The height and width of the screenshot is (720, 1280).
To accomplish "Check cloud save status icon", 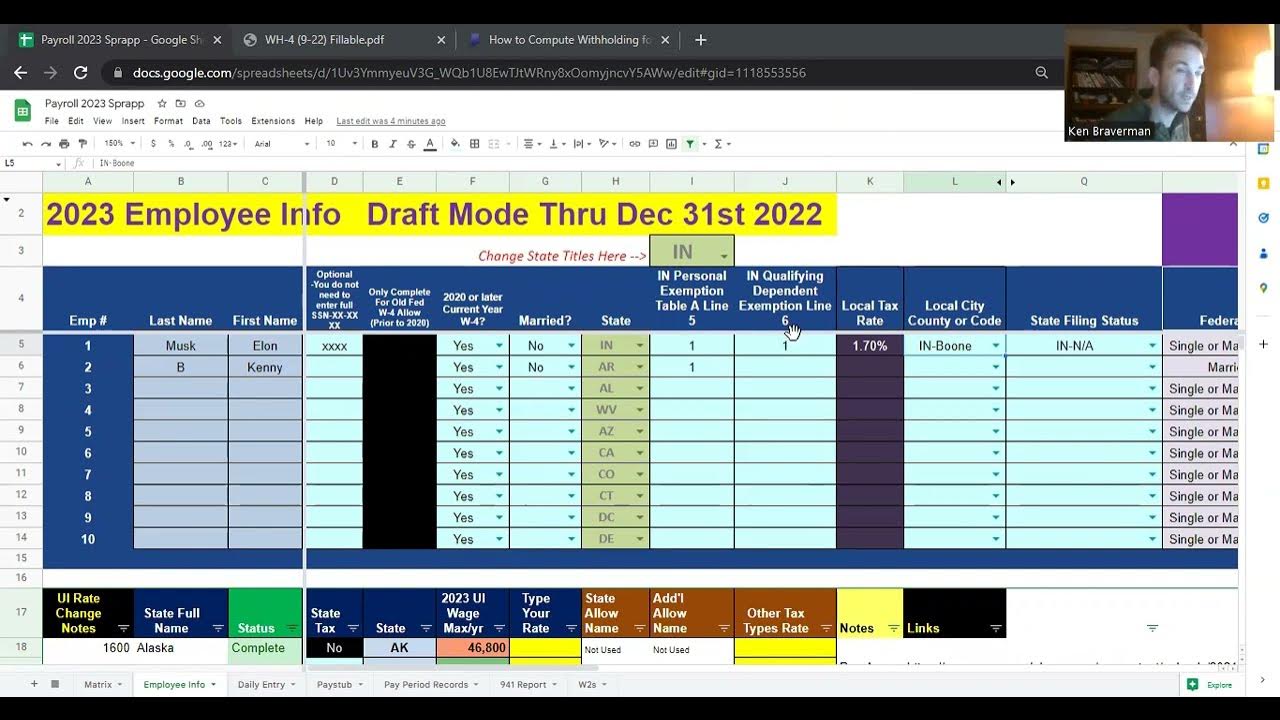I will [x=199, y=103].
